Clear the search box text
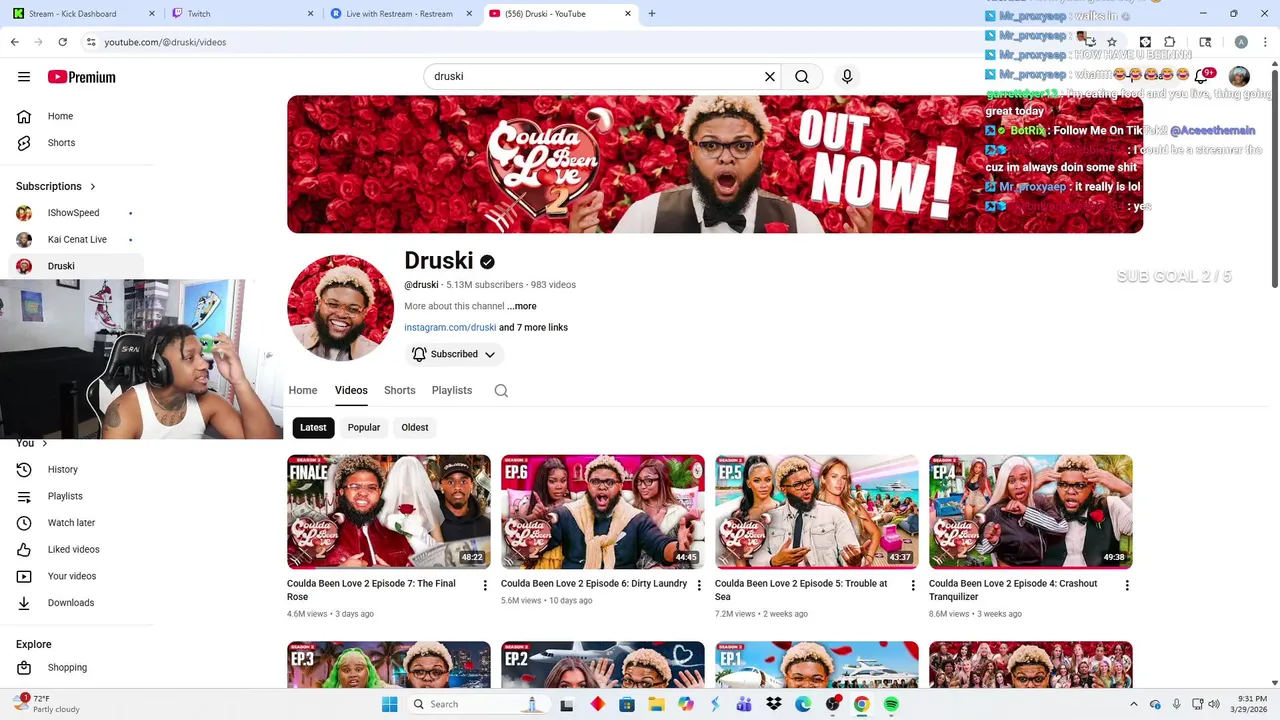Image resolution: width=1280 pixels, height=720 pixels. (x=770, y=76)
